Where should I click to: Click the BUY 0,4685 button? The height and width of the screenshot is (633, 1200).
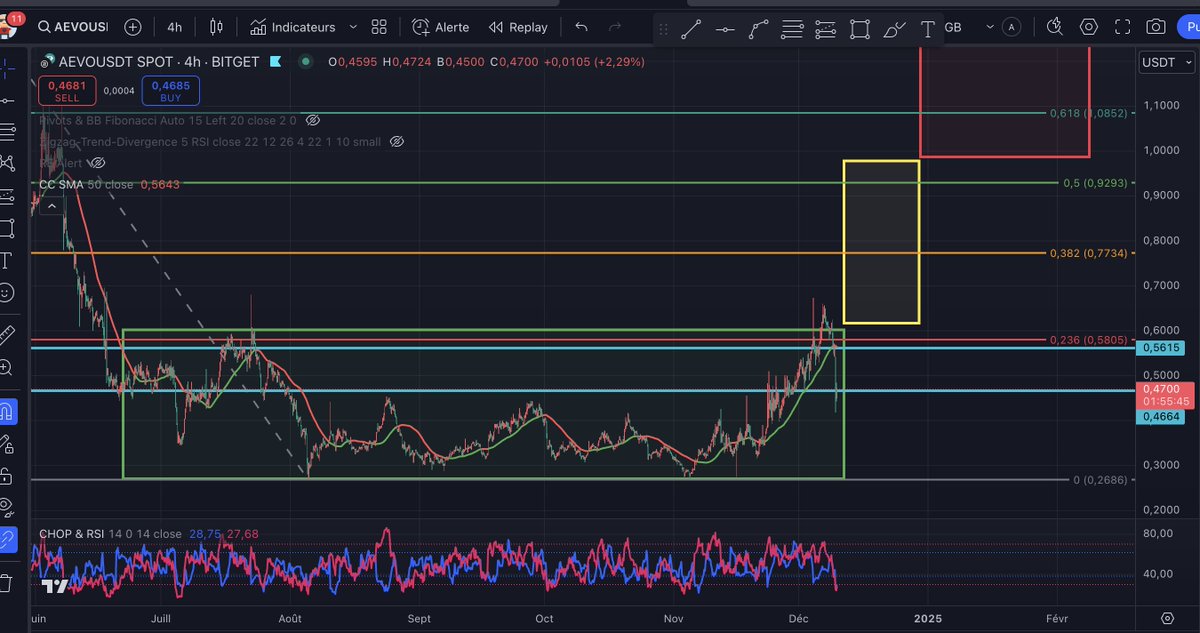coord(171,91)
